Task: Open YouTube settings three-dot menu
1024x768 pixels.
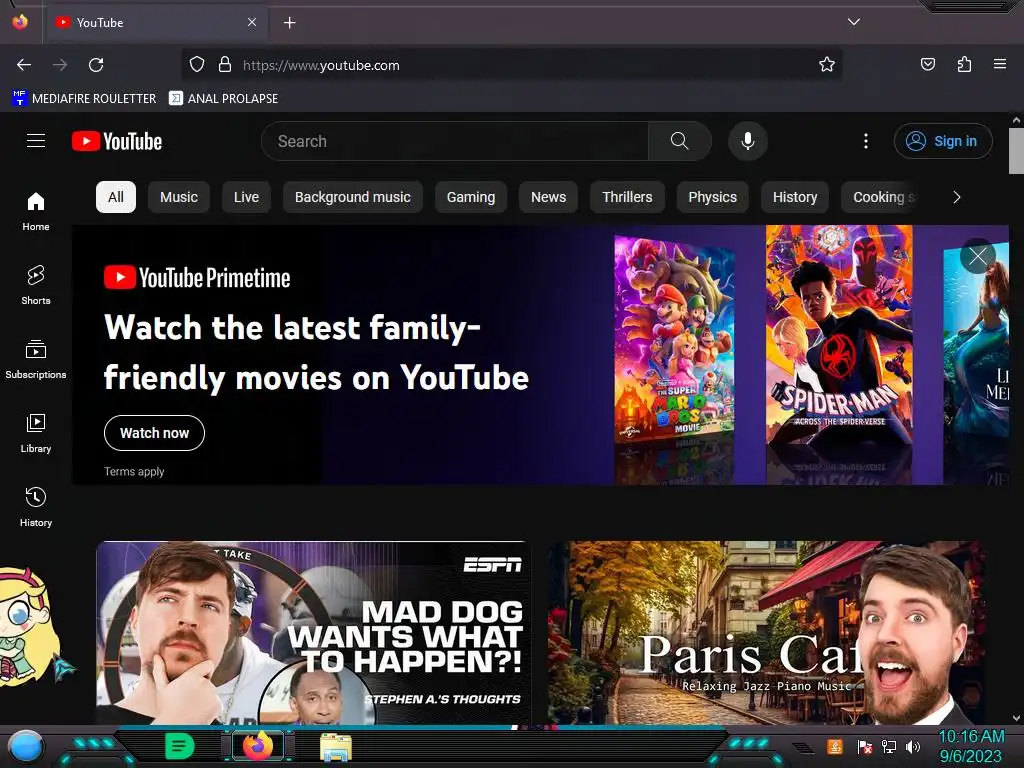Action: [x=866, y=141]
